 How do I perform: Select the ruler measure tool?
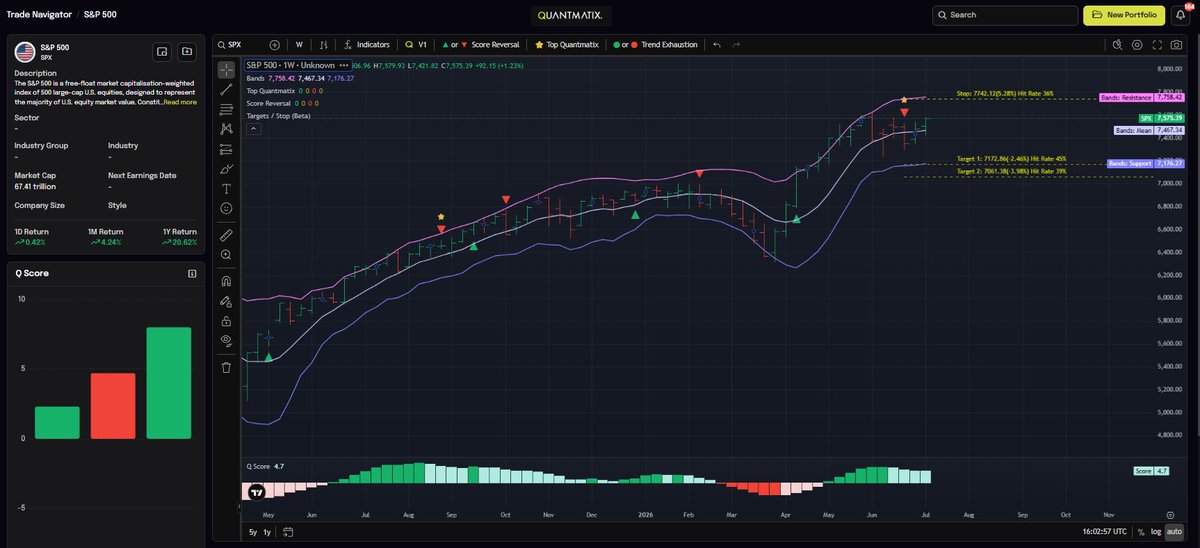coord(226,235)
